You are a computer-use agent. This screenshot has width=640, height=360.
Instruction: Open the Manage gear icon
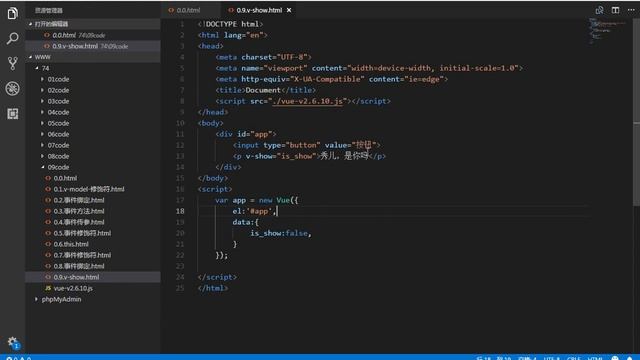[13, 343]
